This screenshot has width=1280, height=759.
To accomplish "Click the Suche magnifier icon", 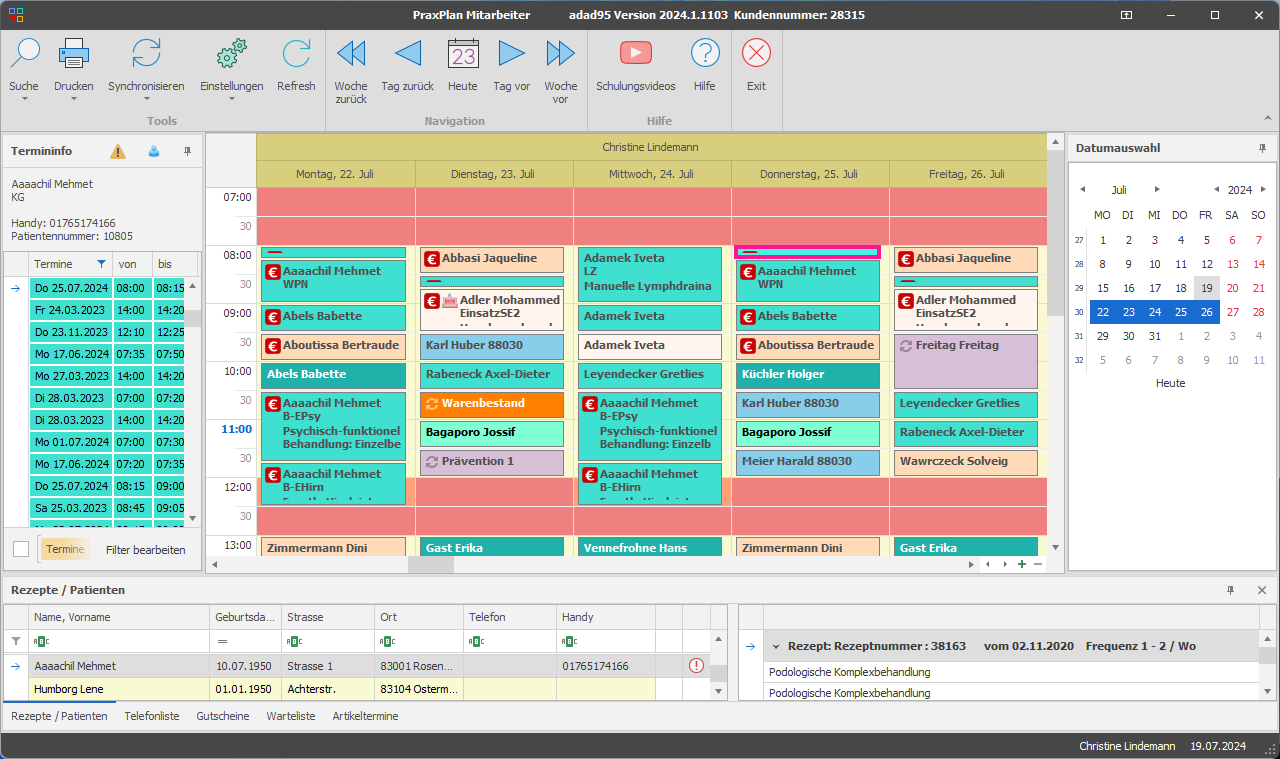I will click(24, 54).
